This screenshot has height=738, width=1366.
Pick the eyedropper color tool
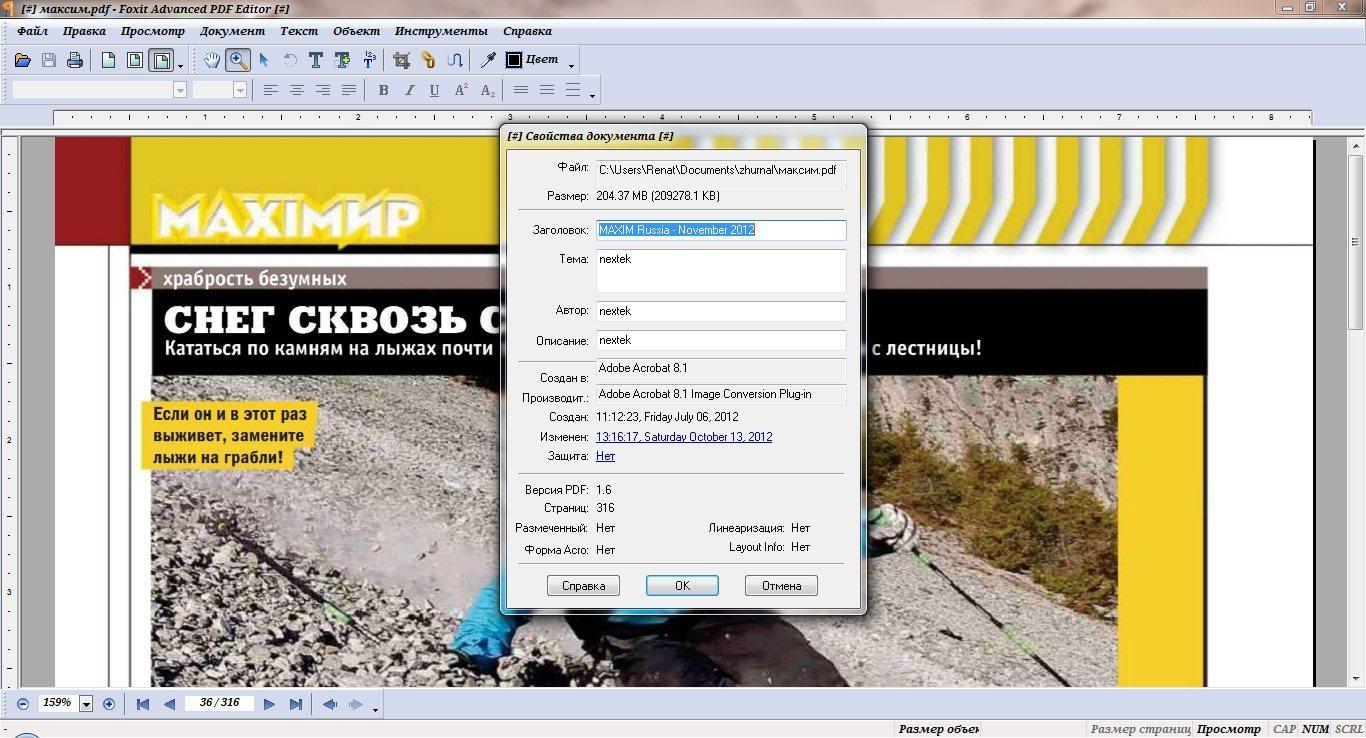pos(488,61)
